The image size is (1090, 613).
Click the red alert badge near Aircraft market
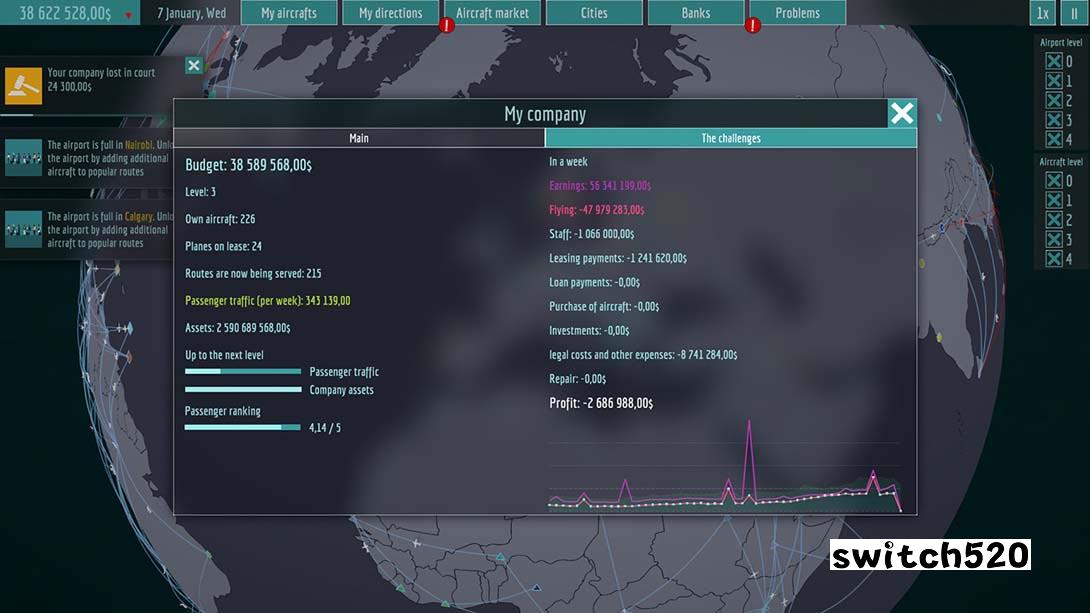[446, 26]
